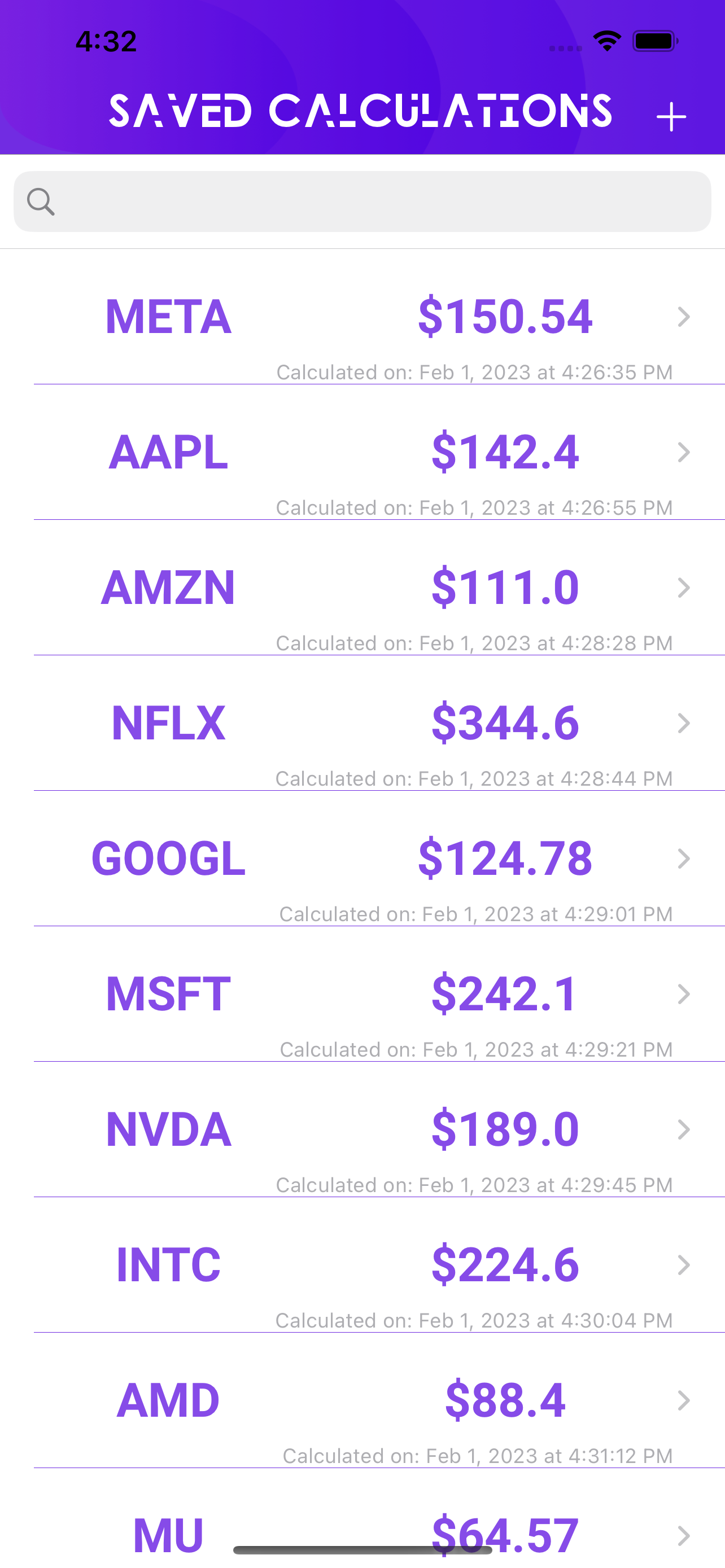Open NFLX details via its chevron
This screenshot has width=725, height=1568.
click(x=684, y=723)
